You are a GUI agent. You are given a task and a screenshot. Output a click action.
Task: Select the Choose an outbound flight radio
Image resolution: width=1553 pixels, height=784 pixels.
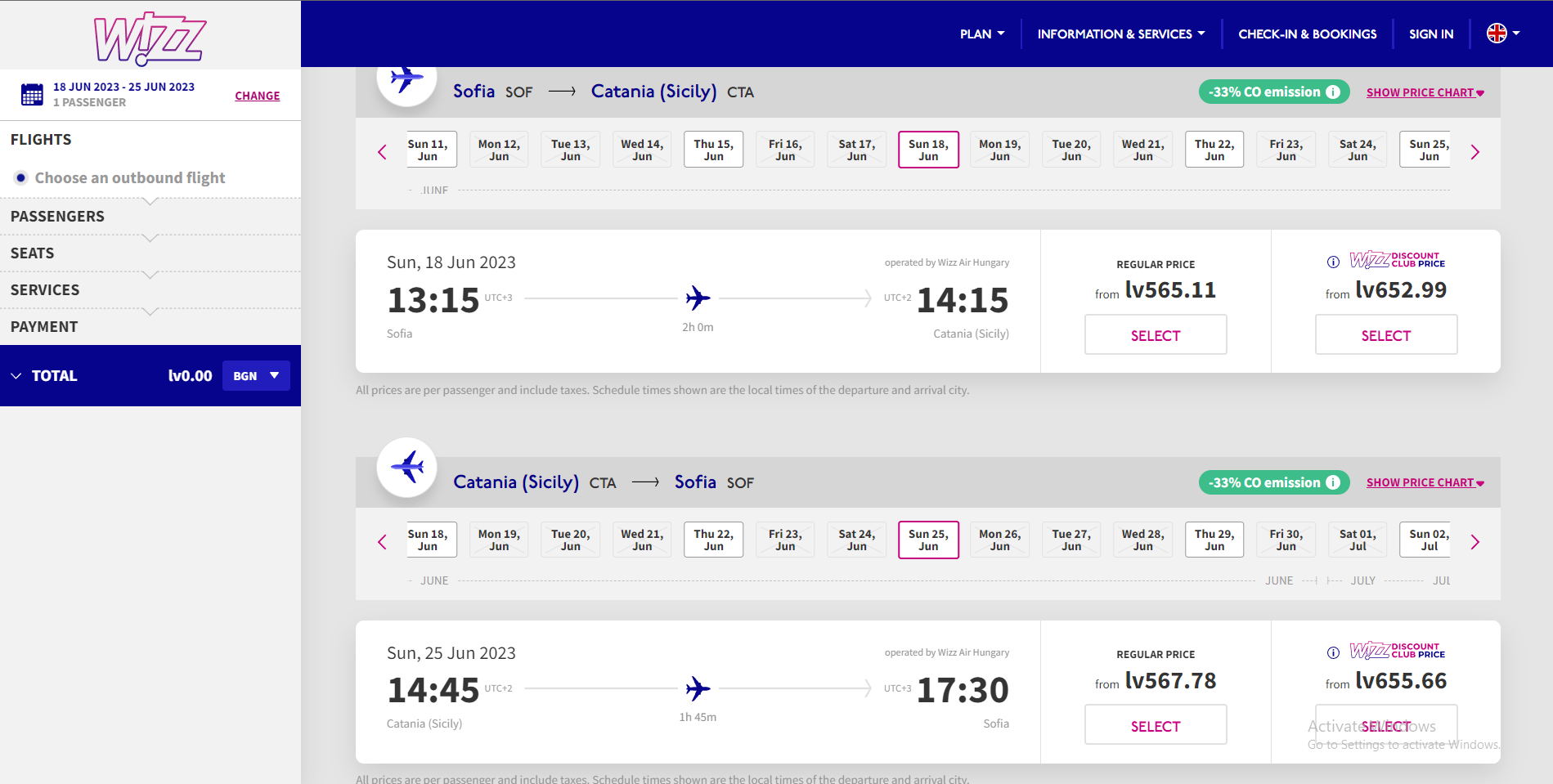click(x=21, y=177)
